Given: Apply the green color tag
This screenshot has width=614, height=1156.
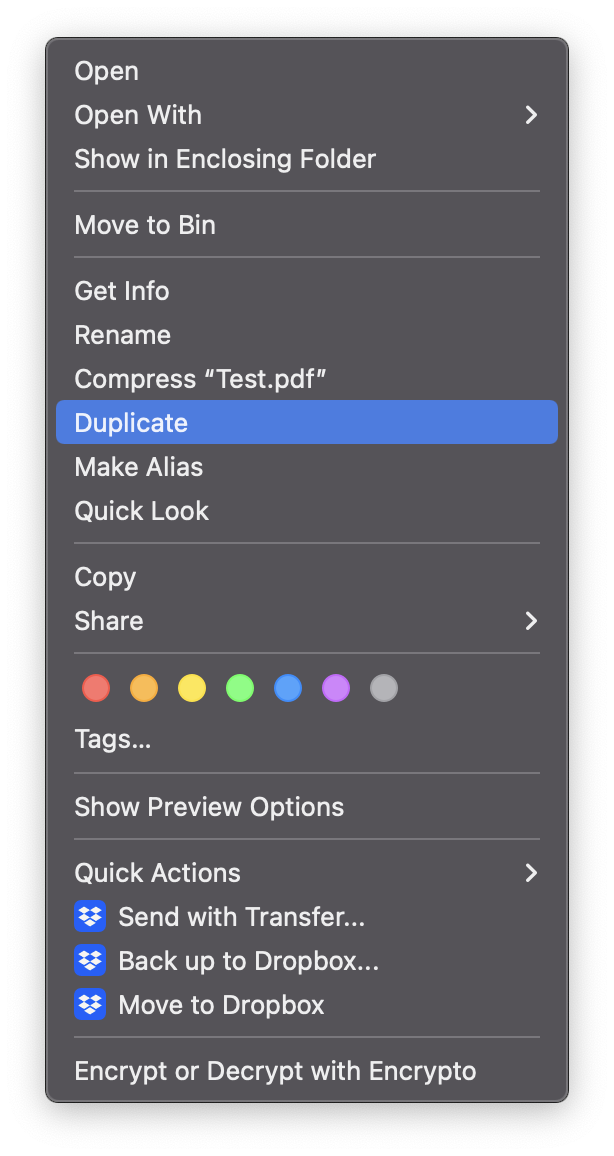Looking at the screenshot, I should [240, 688].
